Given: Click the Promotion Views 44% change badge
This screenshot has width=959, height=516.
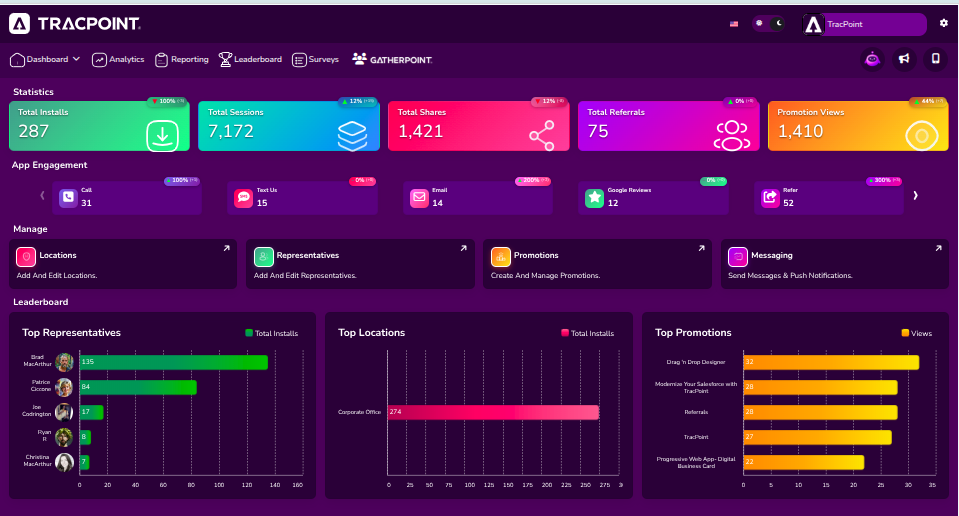Looking at the screenshot, I should click(x=927, y=101).
